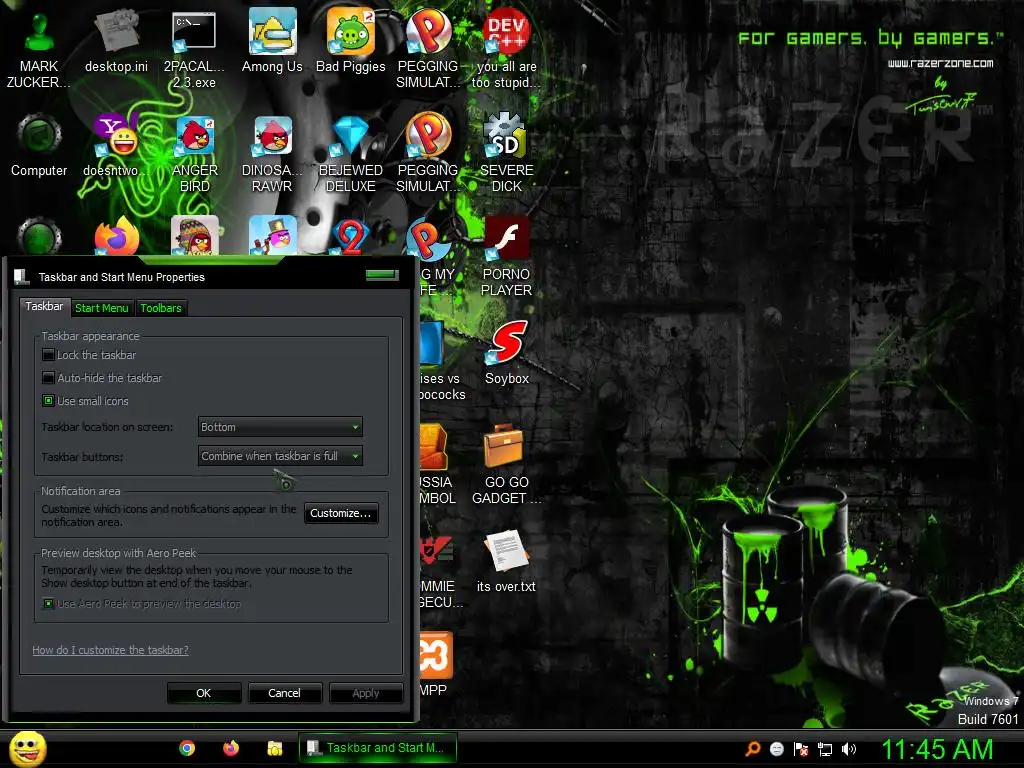Launch the ANGER BIRD shortcut

click(x=194, y=155)
